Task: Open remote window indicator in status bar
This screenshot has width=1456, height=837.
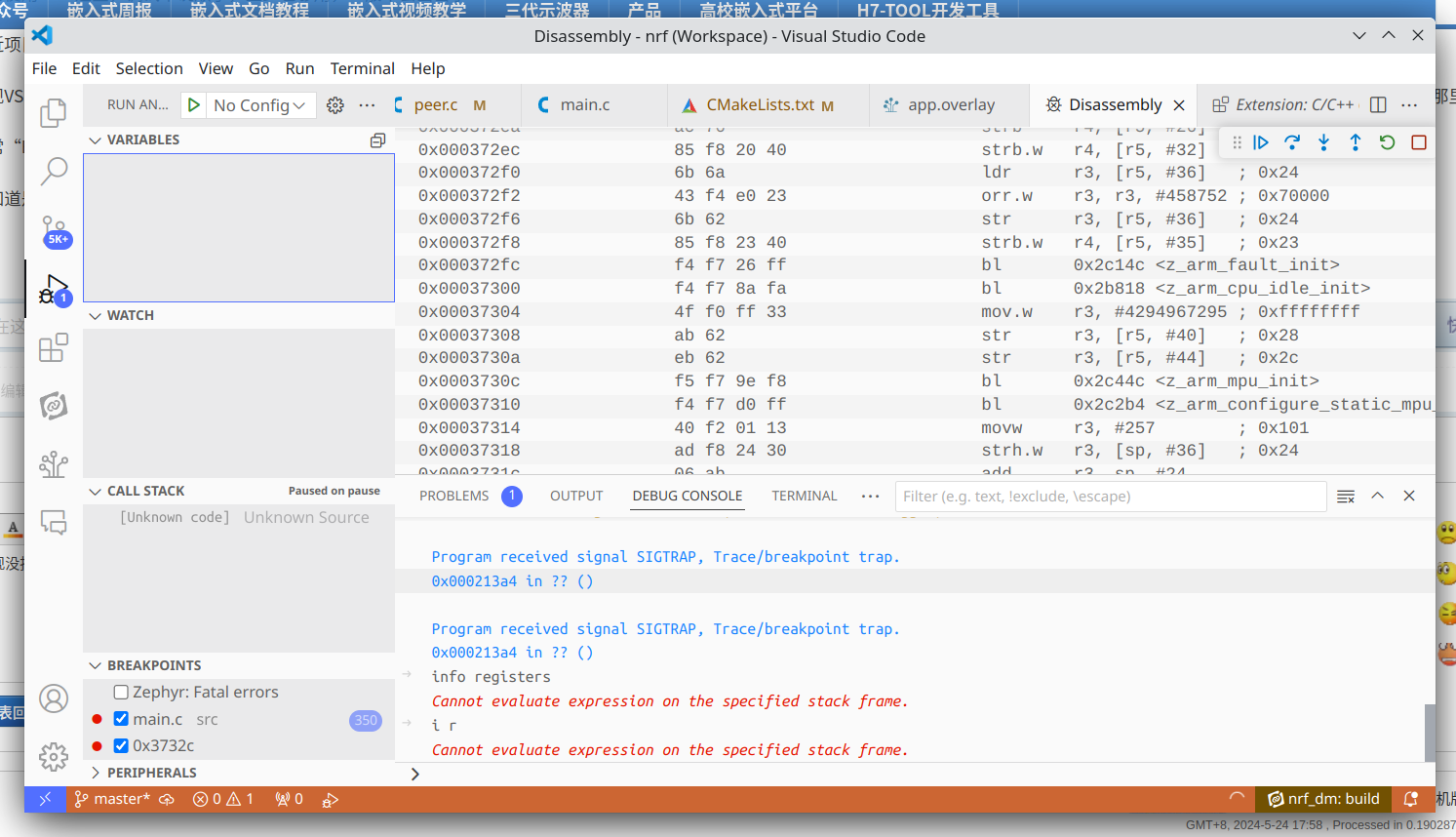Action: (x=45, y=799)
